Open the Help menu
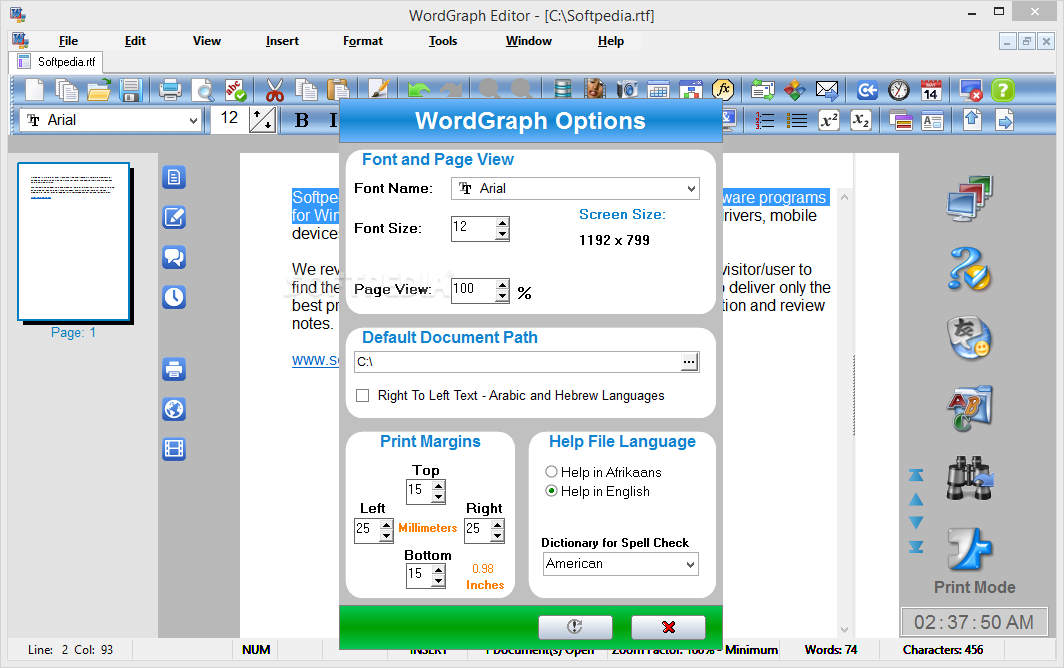 [611, 41]
